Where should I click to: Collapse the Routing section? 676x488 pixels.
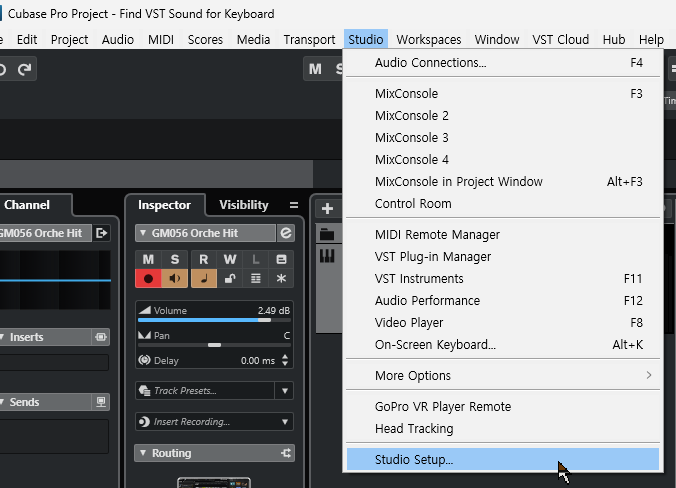click(143, 453)
